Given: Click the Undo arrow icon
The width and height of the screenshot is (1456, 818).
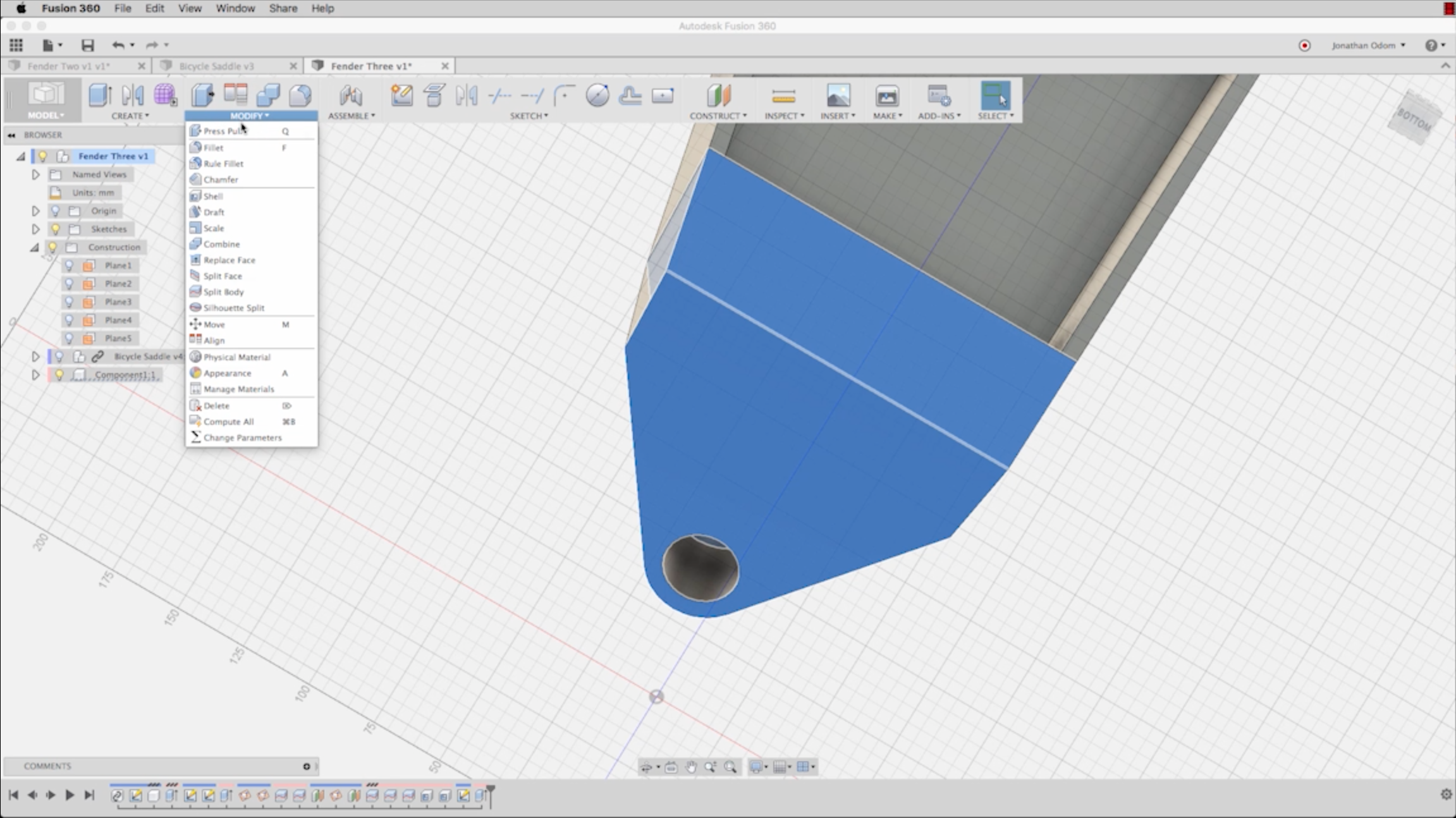Looking at the screenshot, I should point(118,45).
